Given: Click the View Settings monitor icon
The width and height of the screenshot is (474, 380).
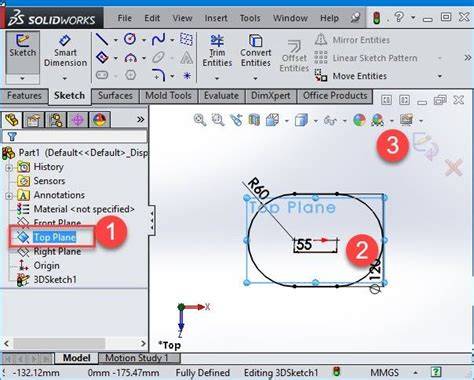Looking at the screenshot, I should (x=406, y=120).
